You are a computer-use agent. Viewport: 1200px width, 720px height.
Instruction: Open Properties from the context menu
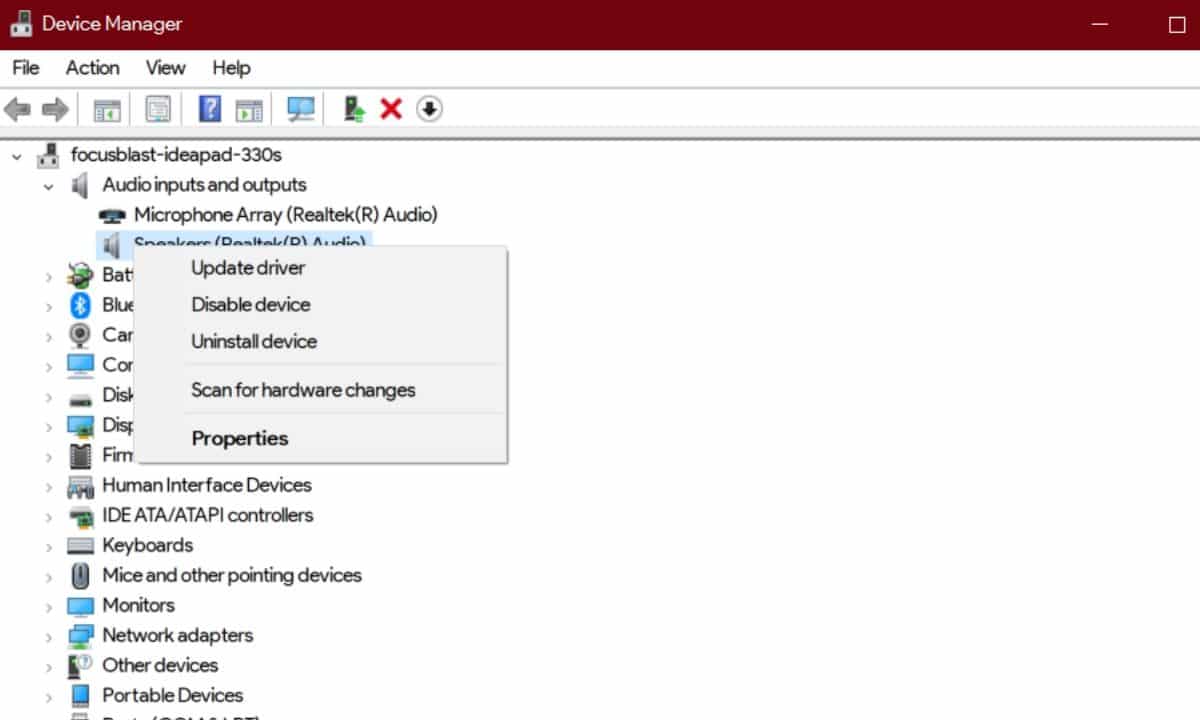[x=240, y=439]
